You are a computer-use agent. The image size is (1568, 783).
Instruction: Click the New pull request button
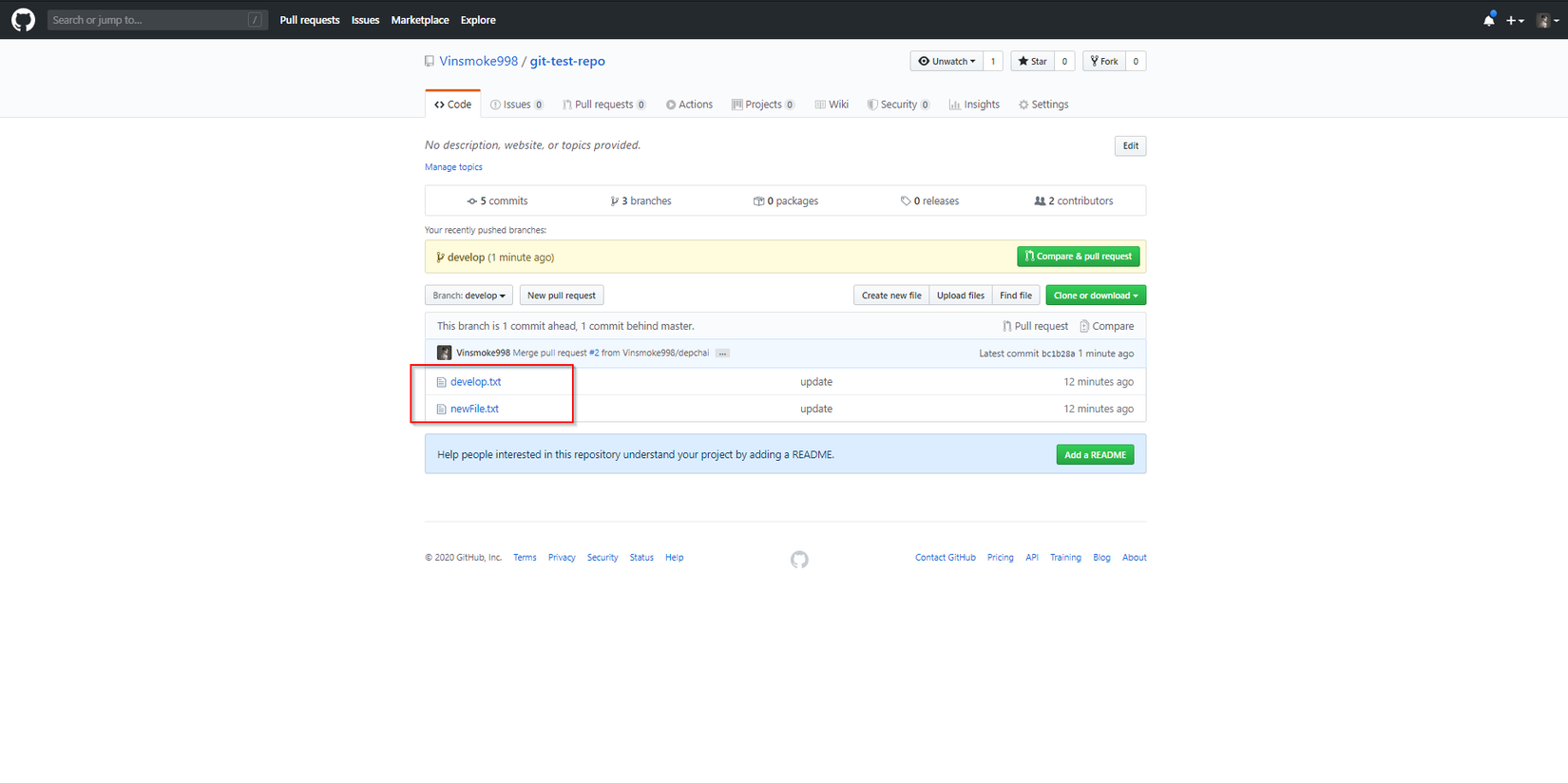[562, 296]
